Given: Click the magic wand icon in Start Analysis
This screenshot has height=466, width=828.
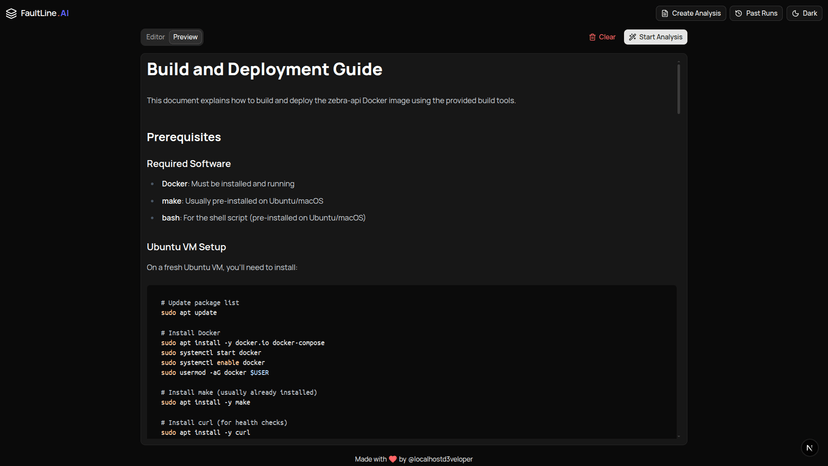Looking at the screenshot, I should point(633,37).
